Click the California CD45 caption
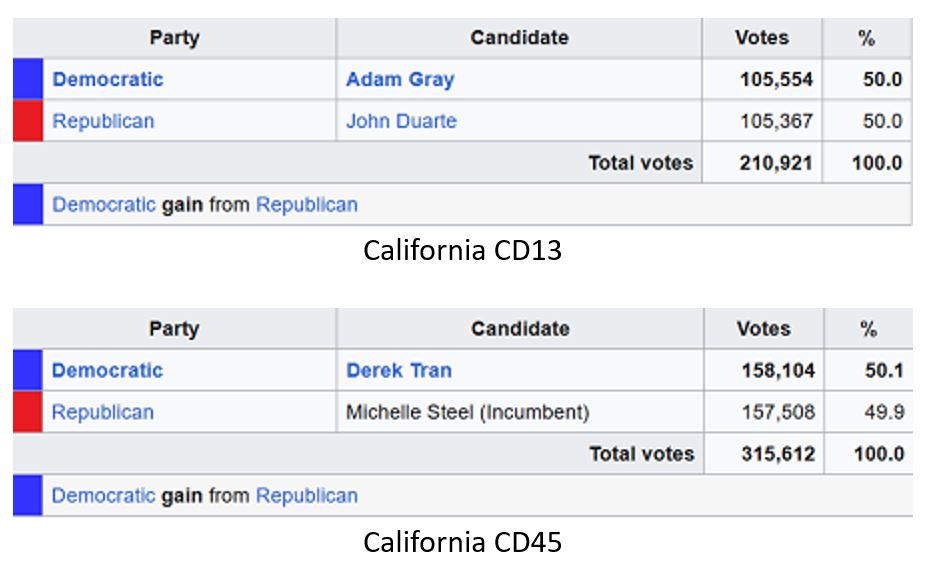 [x=462, y=543]
